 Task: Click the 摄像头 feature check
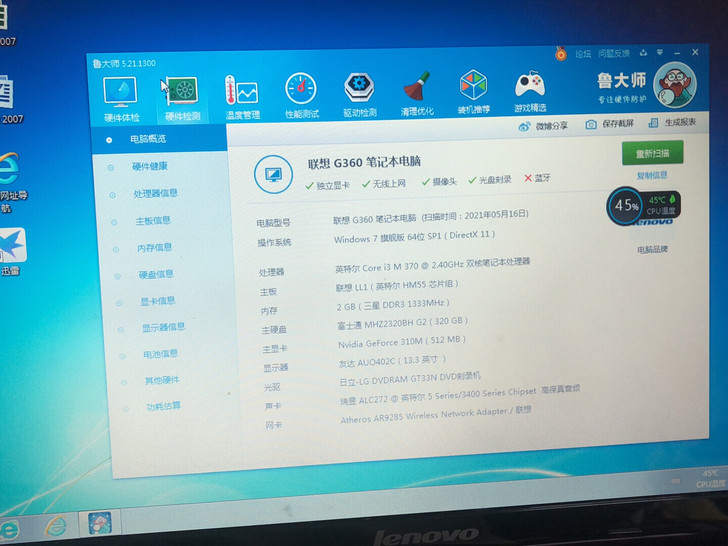click(x=440, y=182)
